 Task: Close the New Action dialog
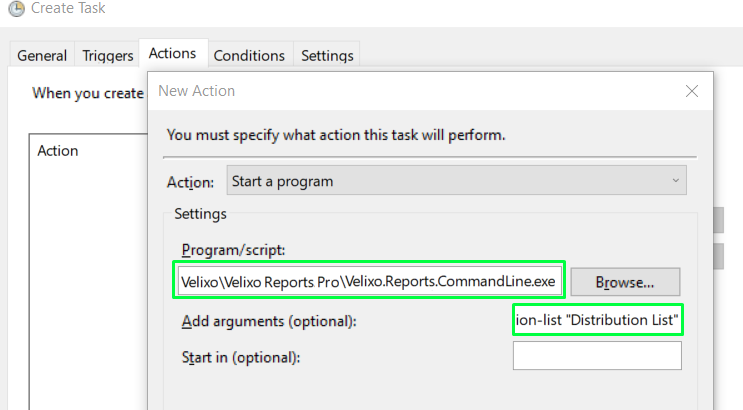[692, 91]
